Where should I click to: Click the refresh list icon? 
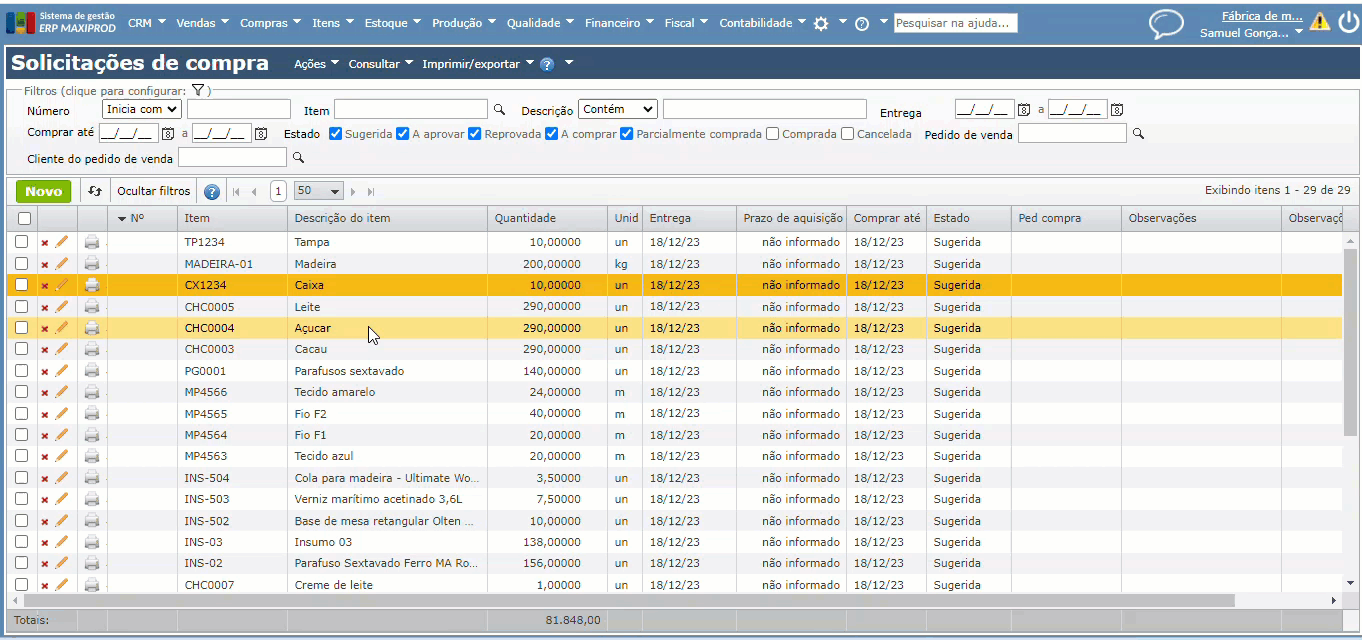[x=95, y=191]
